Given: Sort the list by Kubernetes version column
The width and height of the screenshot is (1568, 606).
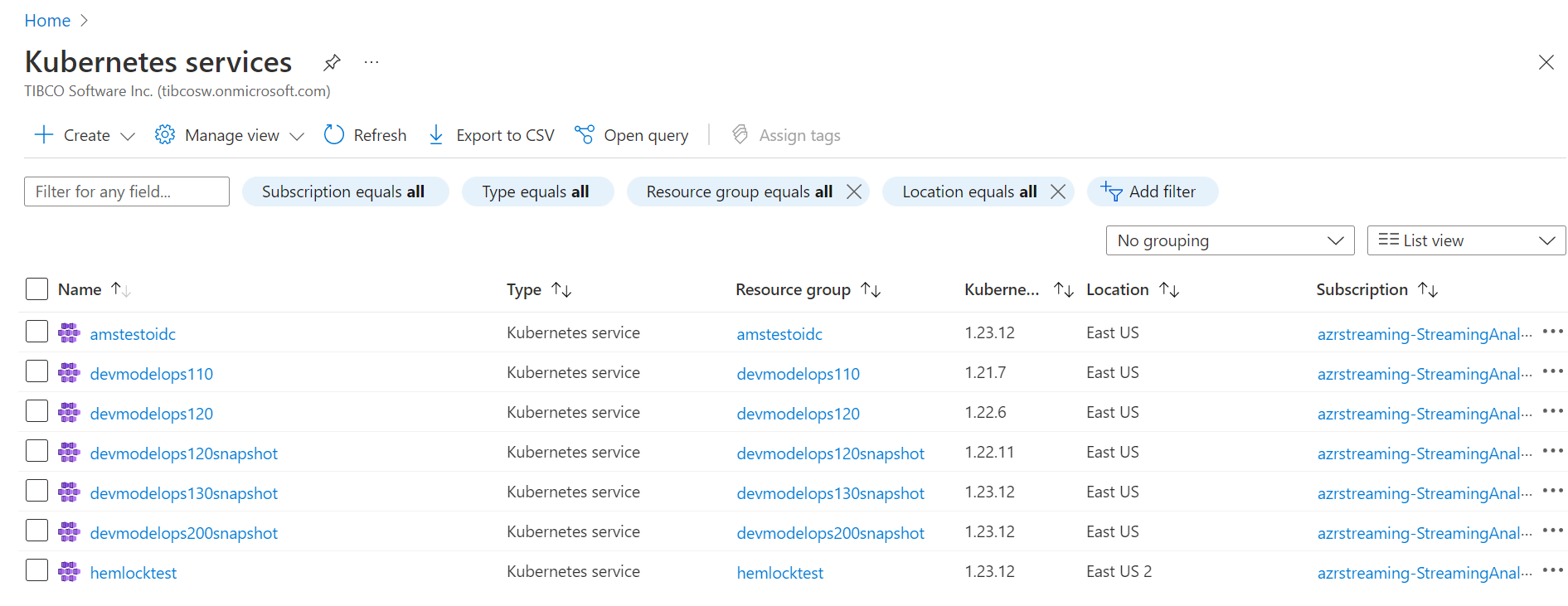Looking at the screenshot, I should point(1063,289).
